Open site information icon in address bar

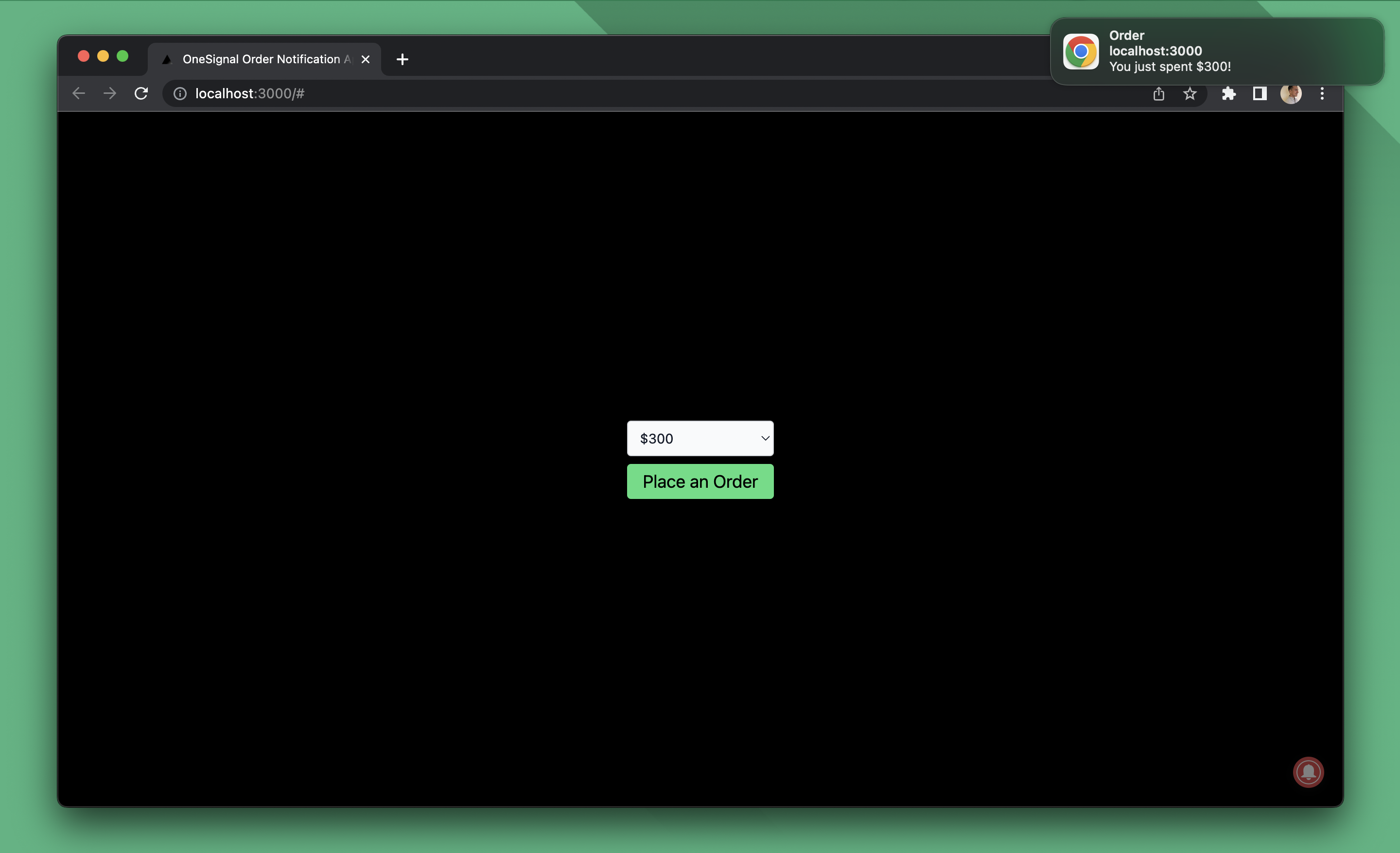[179, 94]
